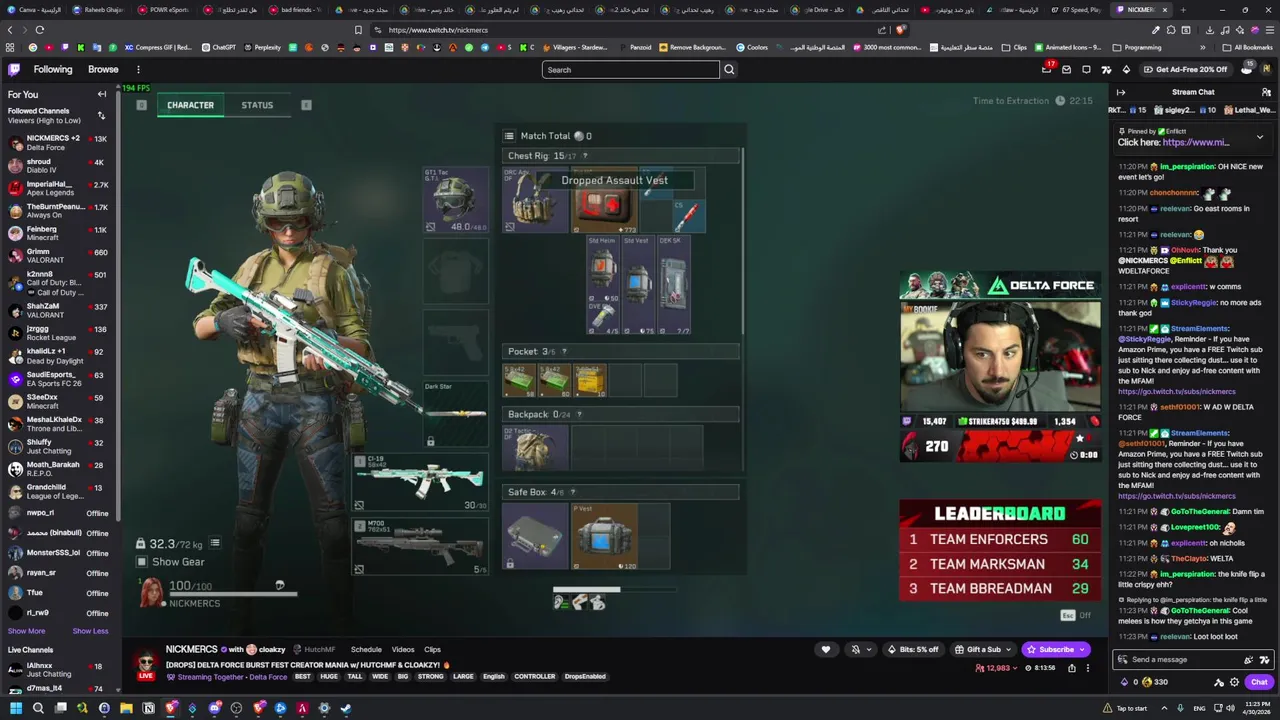Open Windows search in taskbar

38,708
